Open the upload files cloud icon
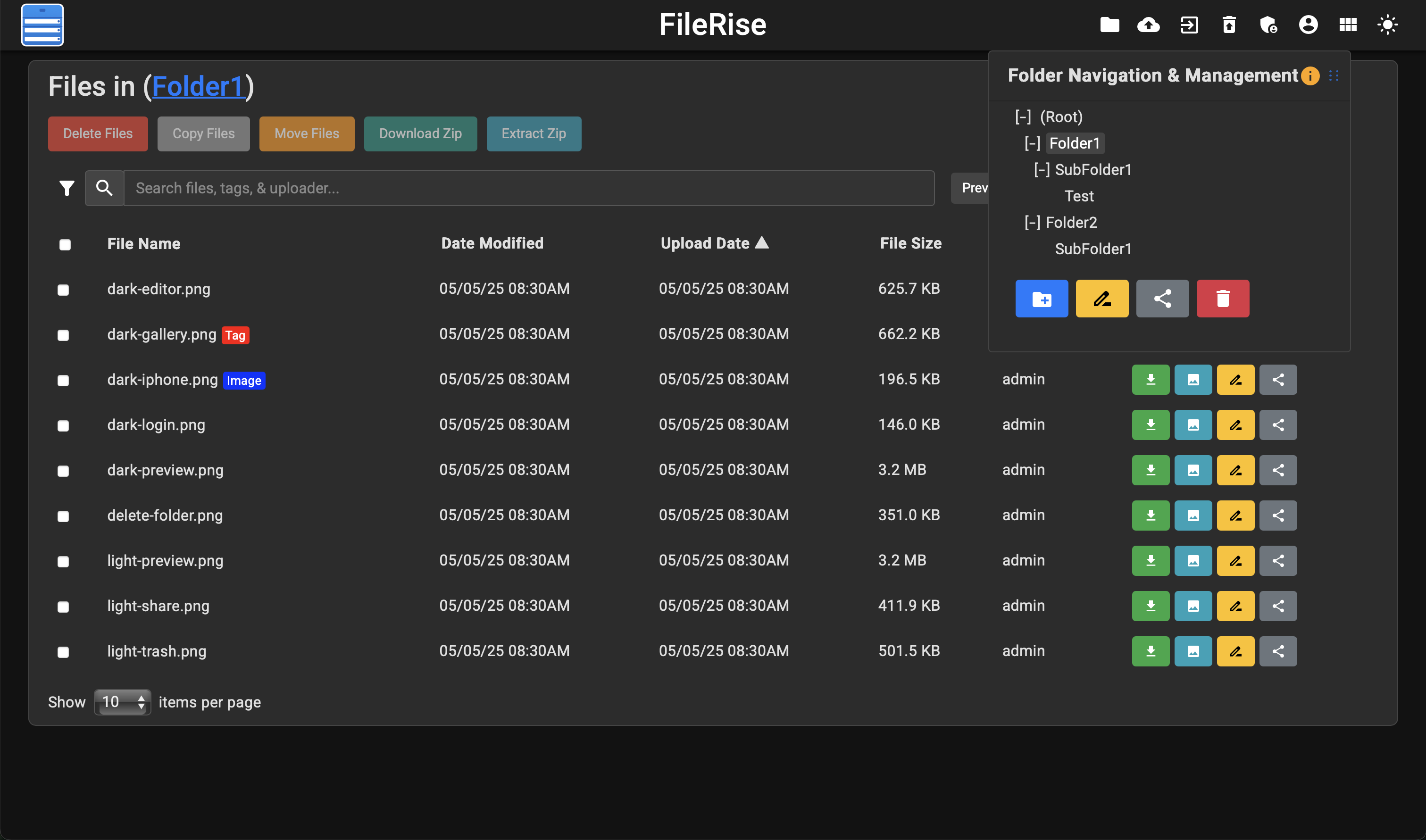This screenshot has height=840, width=1426. [1149, 25]
